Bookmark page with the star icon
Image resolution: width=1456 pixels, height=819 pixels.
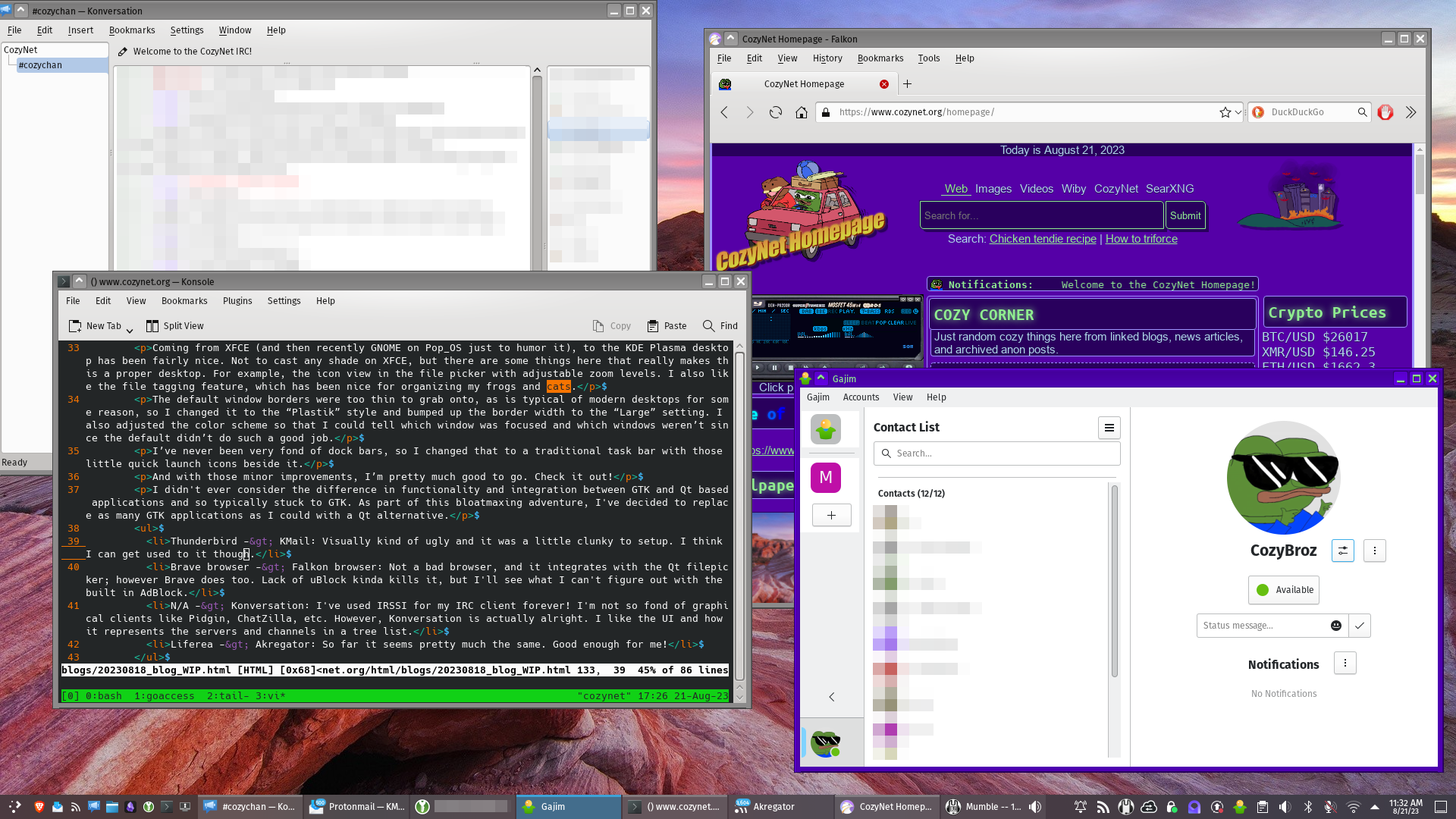click(1225, 112)
